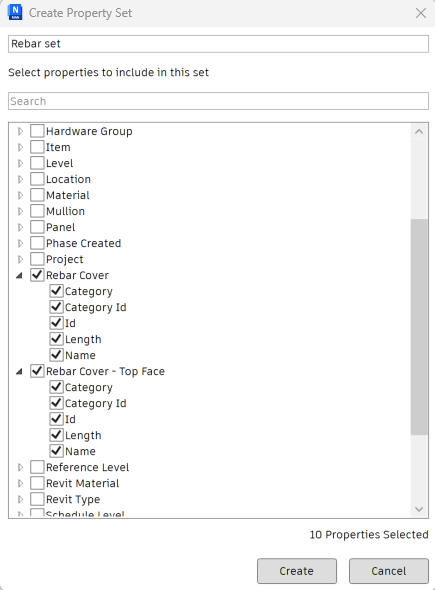
Task: Click the Create button
Action: pos(297,571)
